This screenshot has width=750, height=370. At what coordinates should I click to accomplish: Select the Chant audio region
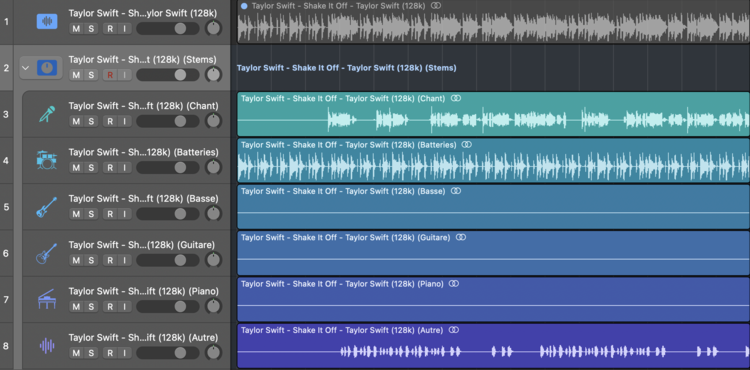(x=493, y=114)
